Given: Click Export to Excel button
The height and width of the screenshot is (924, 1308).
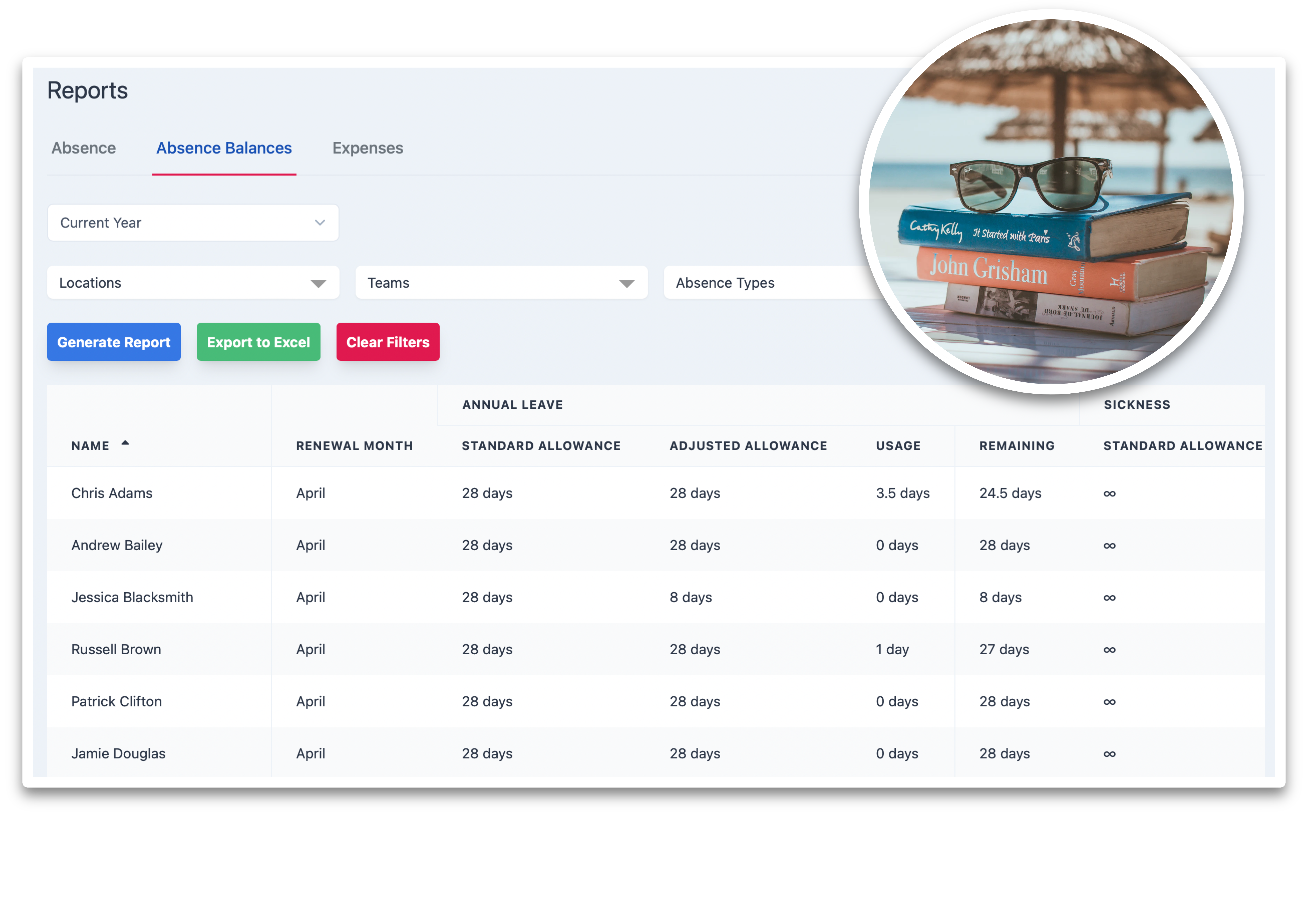Looking at the screenshot, I should pos(259,342).
